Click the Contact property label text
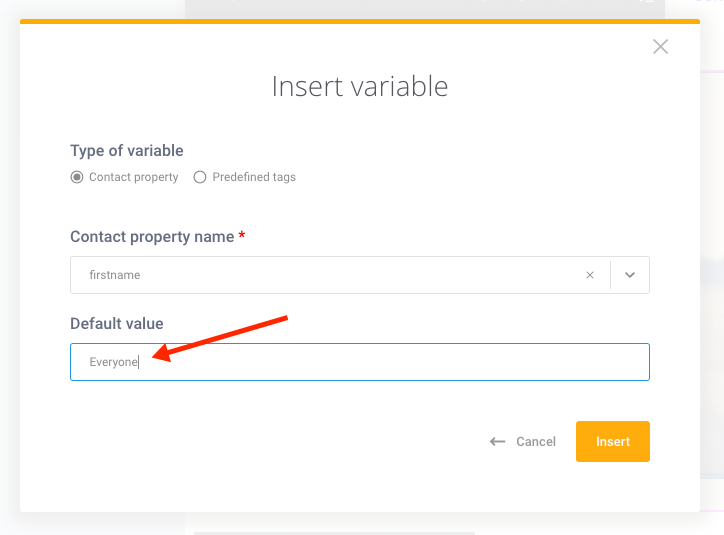Viewport: 724px width, 535px height. [x=133, y=177]
